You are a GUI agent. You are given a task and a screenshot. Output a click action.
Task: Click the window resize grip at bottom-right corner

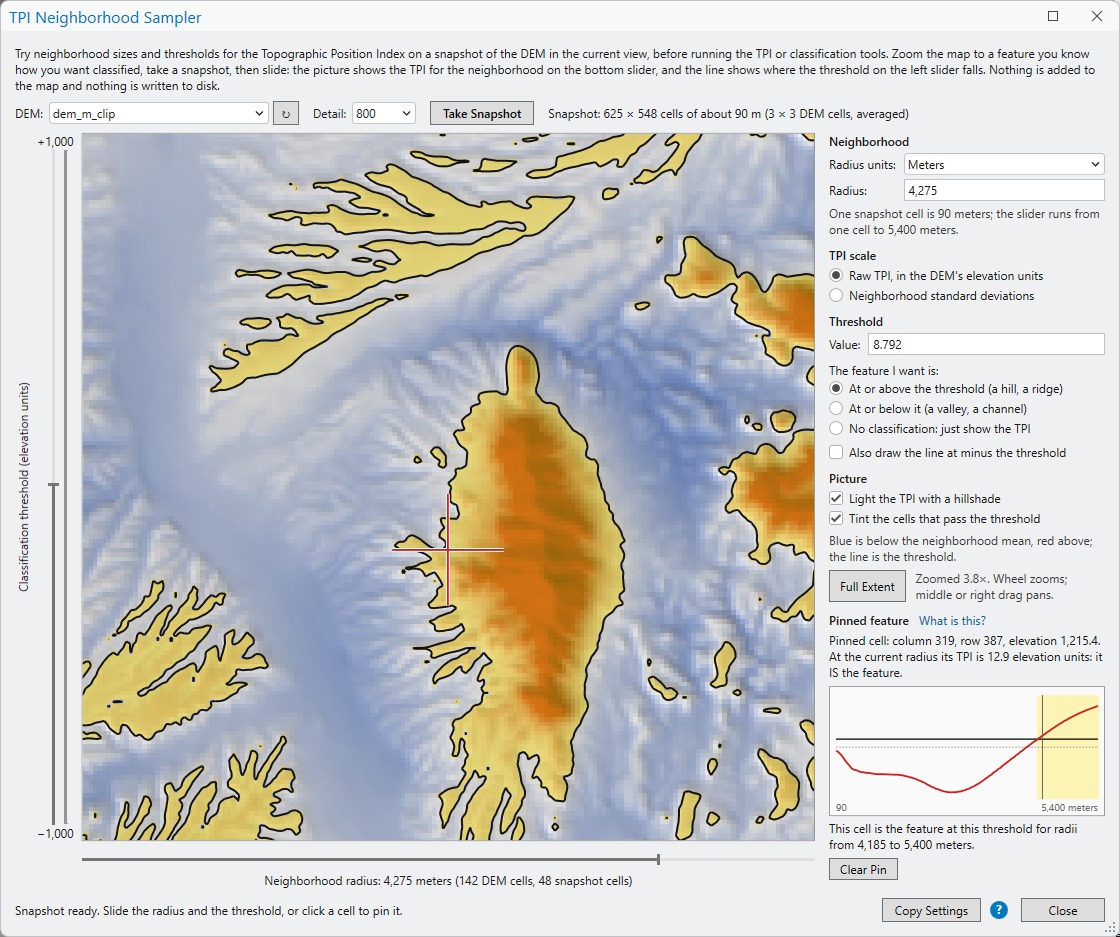coord(1112,929)
